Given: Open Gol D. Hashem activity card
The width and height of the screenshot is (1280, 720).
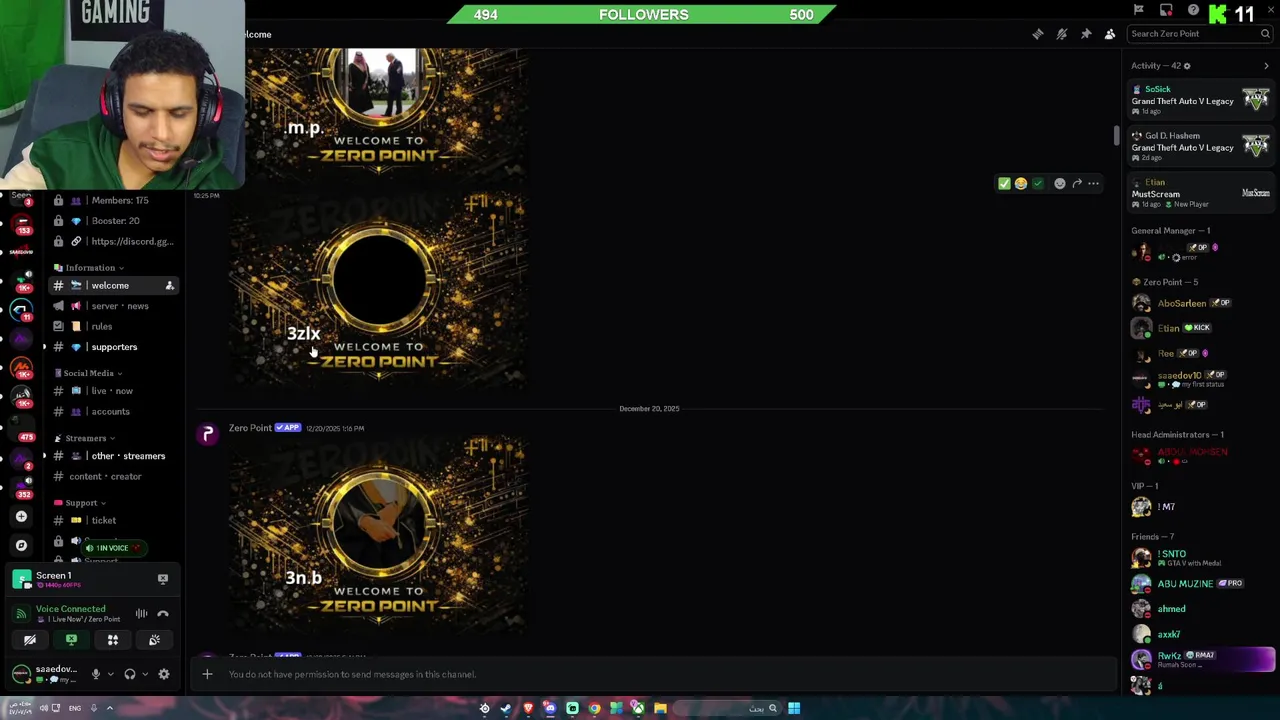Looking at the screenshot, I should [1200, 146].
